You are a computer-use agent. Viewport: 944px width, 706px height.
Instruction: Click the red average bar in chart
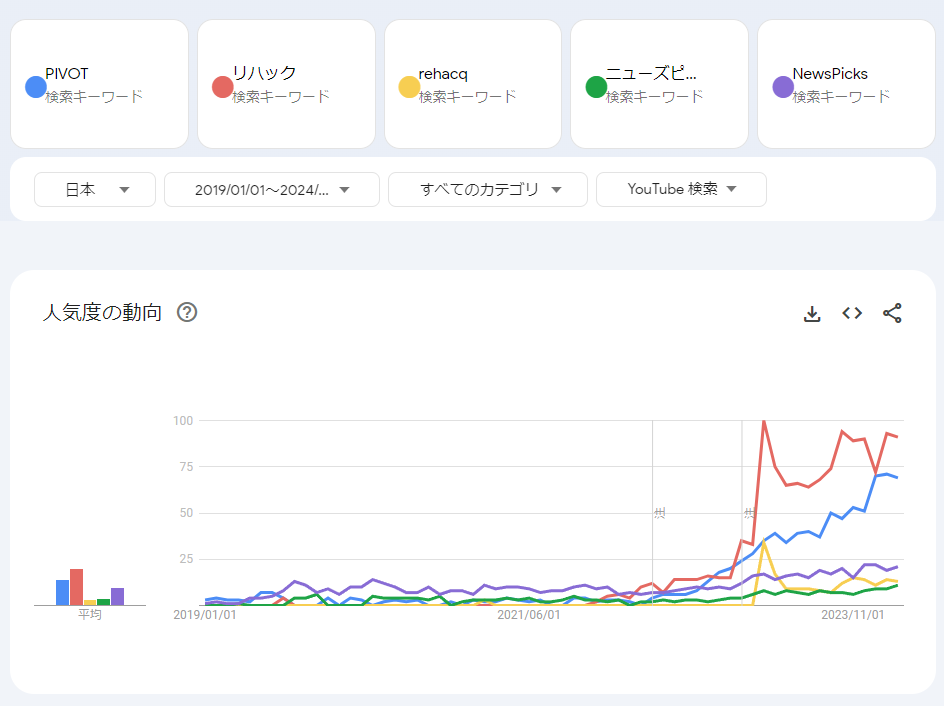tap(76, 587)
